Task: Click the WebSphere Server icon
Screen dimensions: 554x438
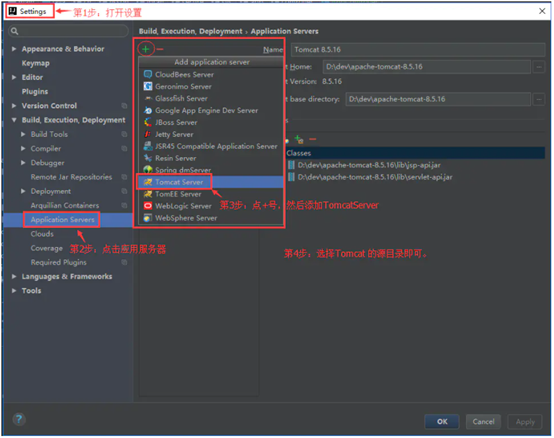Action: (x=148, y=218)
